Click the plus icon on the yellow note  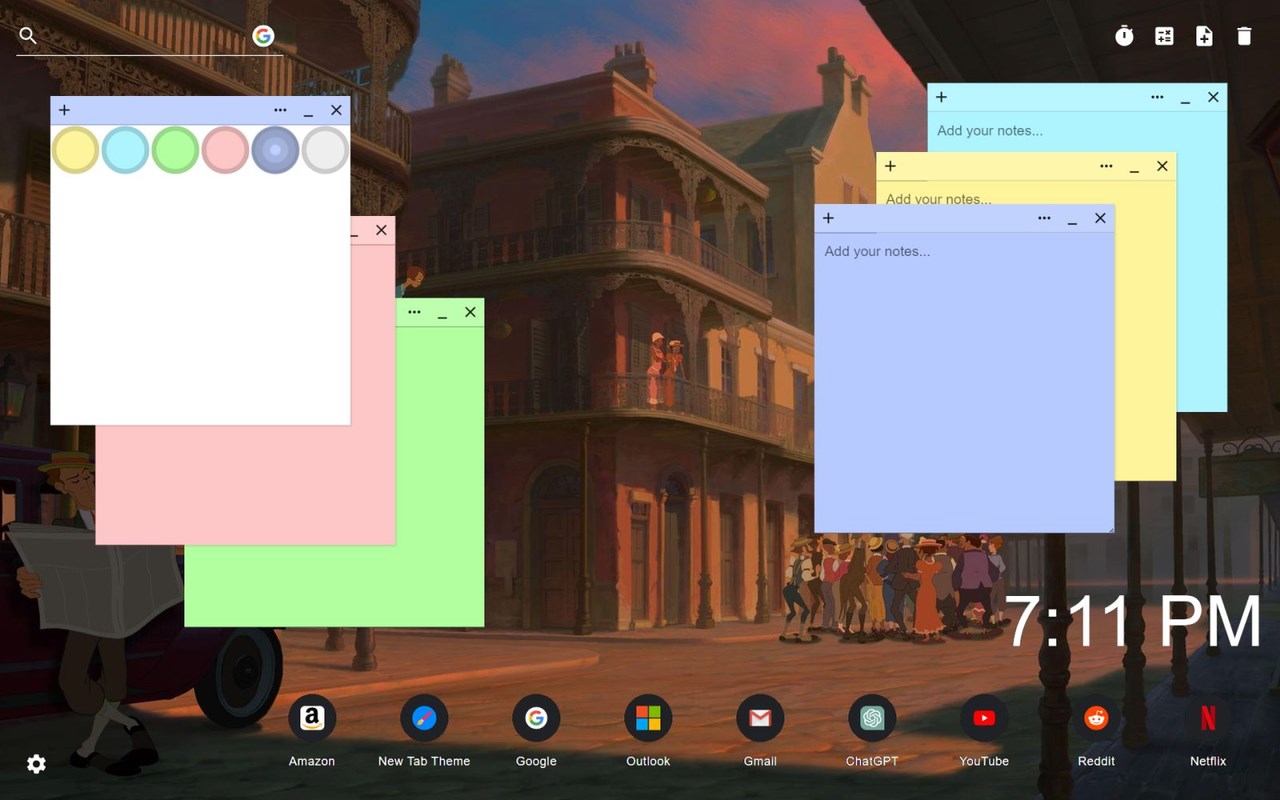coord(890,166)
